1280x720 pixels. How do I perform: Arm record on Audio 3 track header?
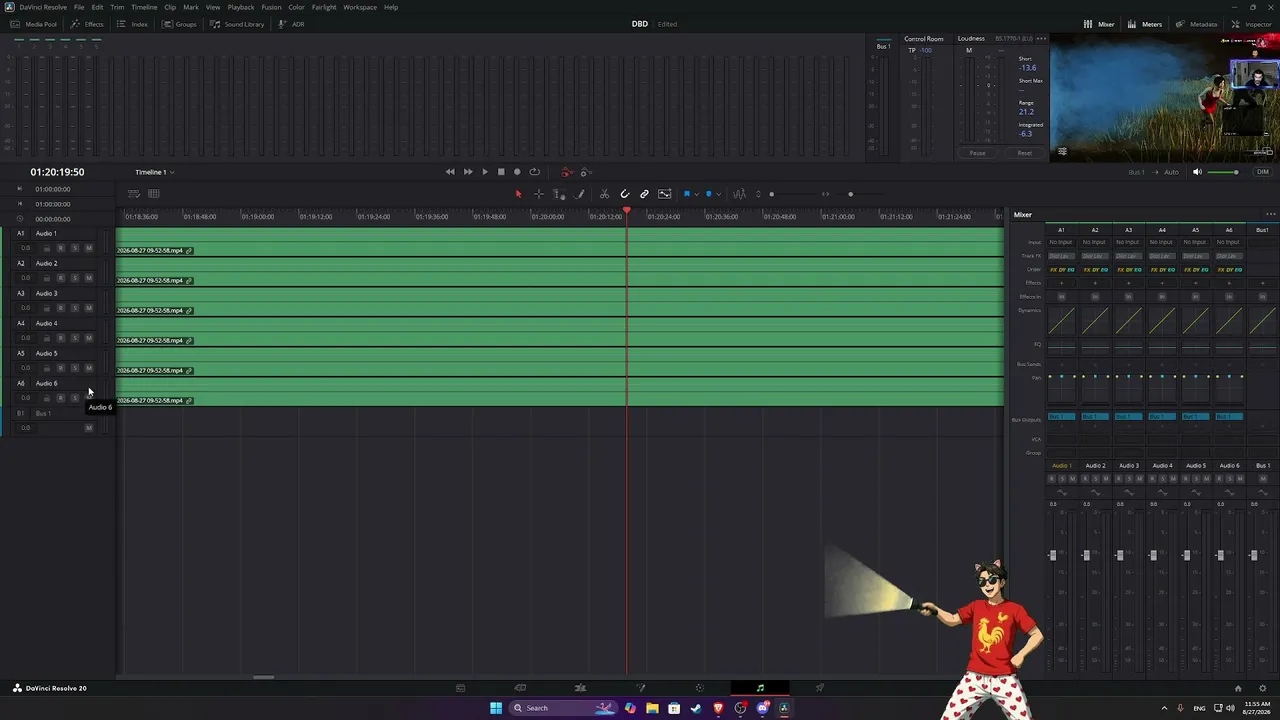click(x=60, y=308)
